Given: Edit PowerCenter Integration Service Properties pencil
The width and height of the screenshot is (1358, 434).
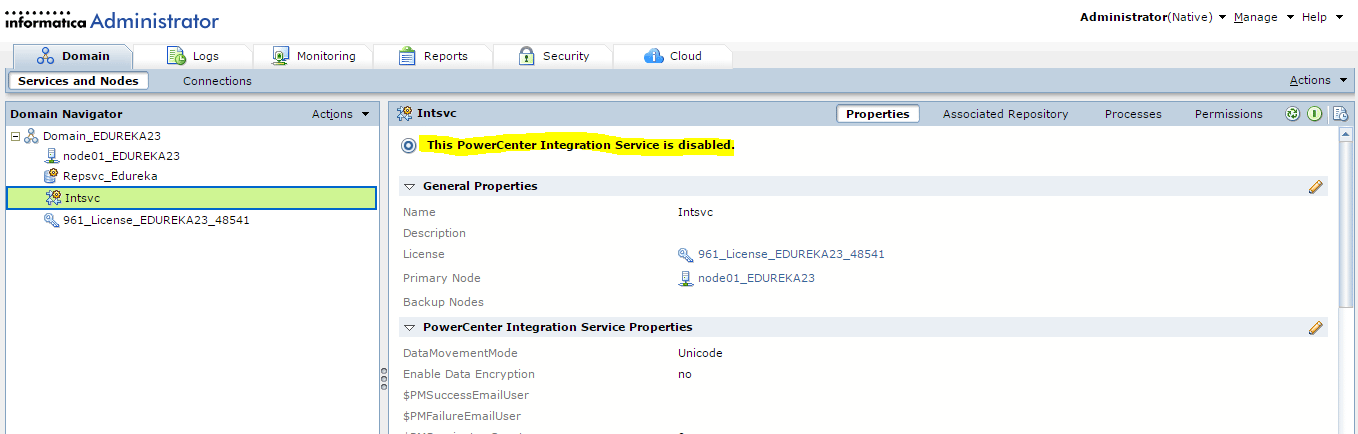Looking at the screenshot, I should tap(1316, 327).
